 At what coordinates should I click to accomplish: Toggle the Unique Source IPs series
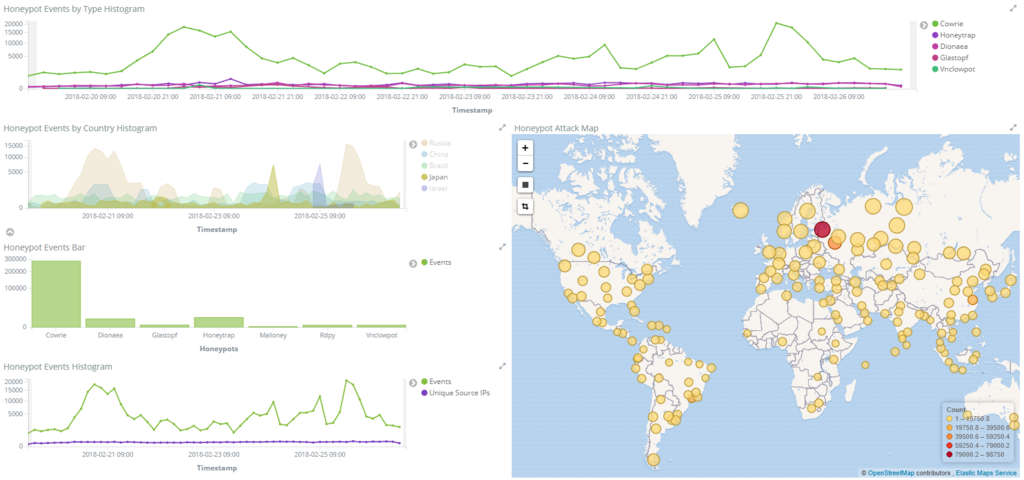click(x=455, y=392)
